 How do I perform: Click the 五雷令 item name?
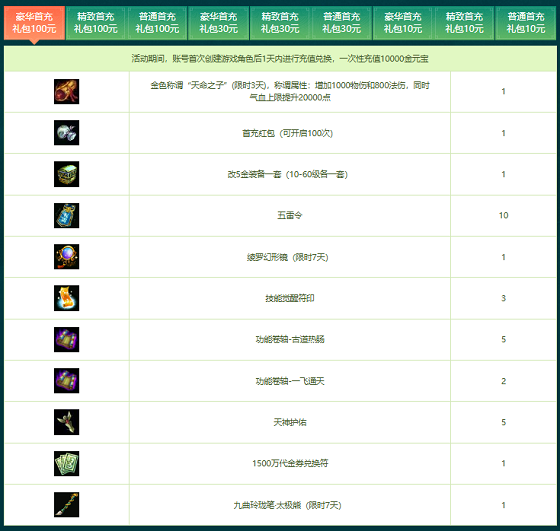(290, 215)
